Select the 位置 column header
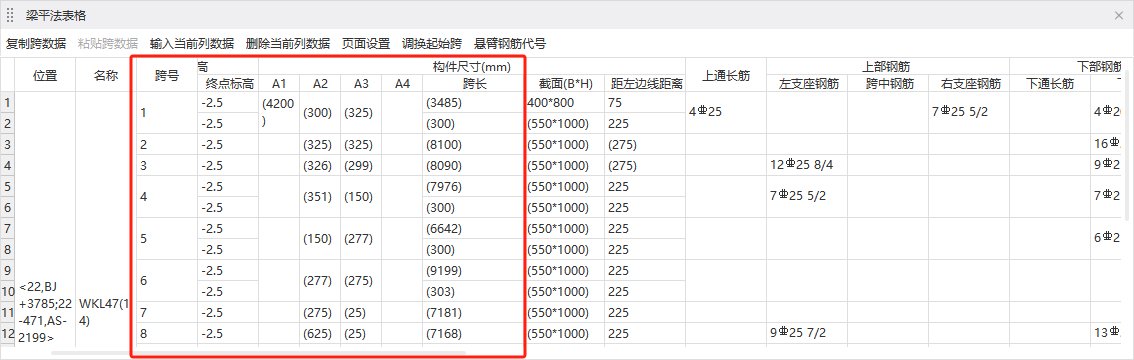Viewport: 1134px width, 360px height. click(x=45, y=74)
